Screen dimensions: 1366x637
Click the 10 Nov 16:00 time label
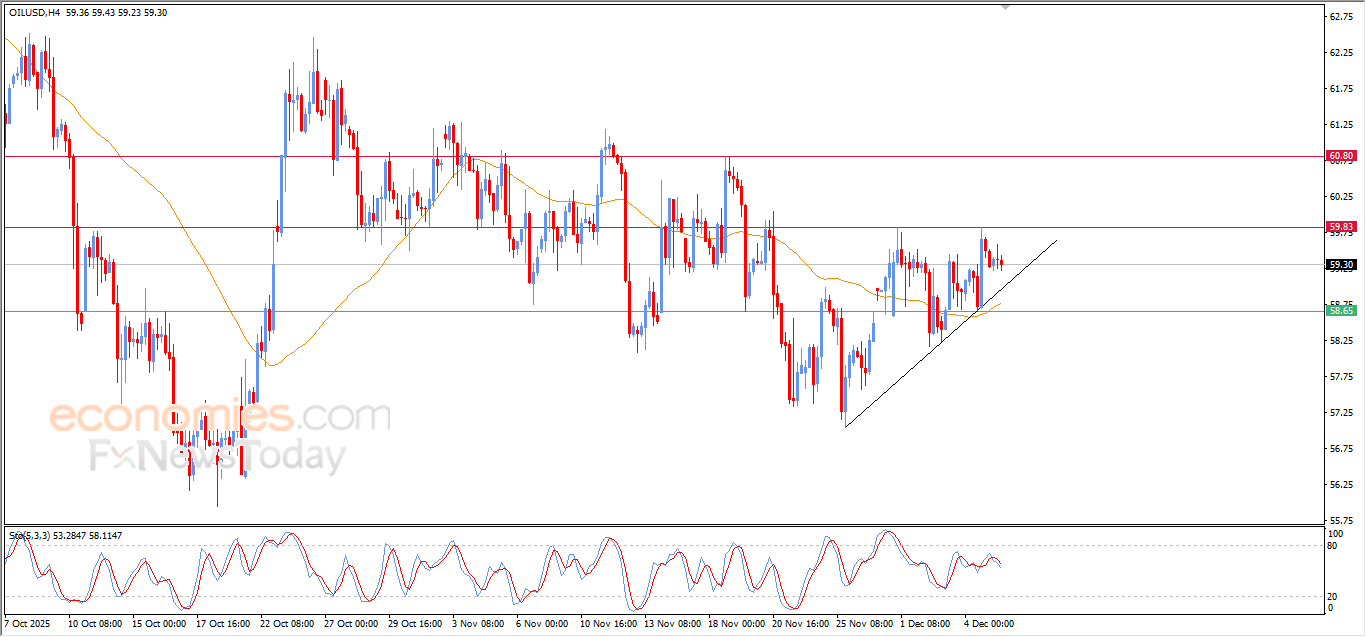[x=608, y=623]
